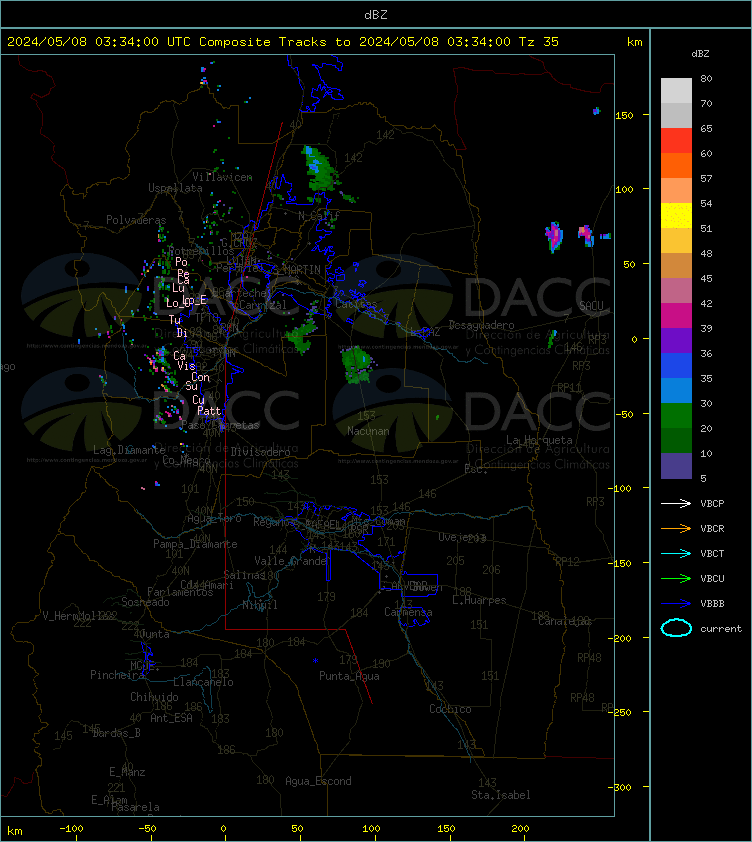The image size is (752, 842).
Task: Click the La Horqueta map label
Action: click(539, 440)
